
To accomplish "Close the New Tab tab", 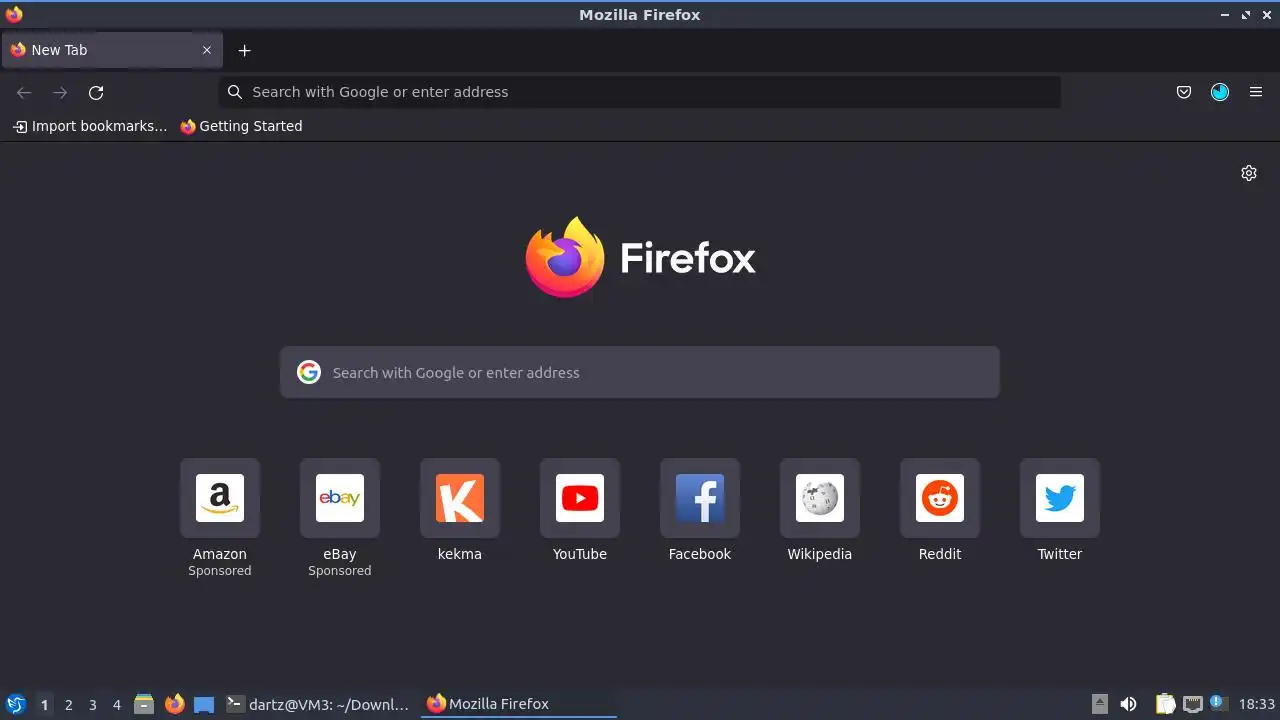I will click(x=207, y=50).
